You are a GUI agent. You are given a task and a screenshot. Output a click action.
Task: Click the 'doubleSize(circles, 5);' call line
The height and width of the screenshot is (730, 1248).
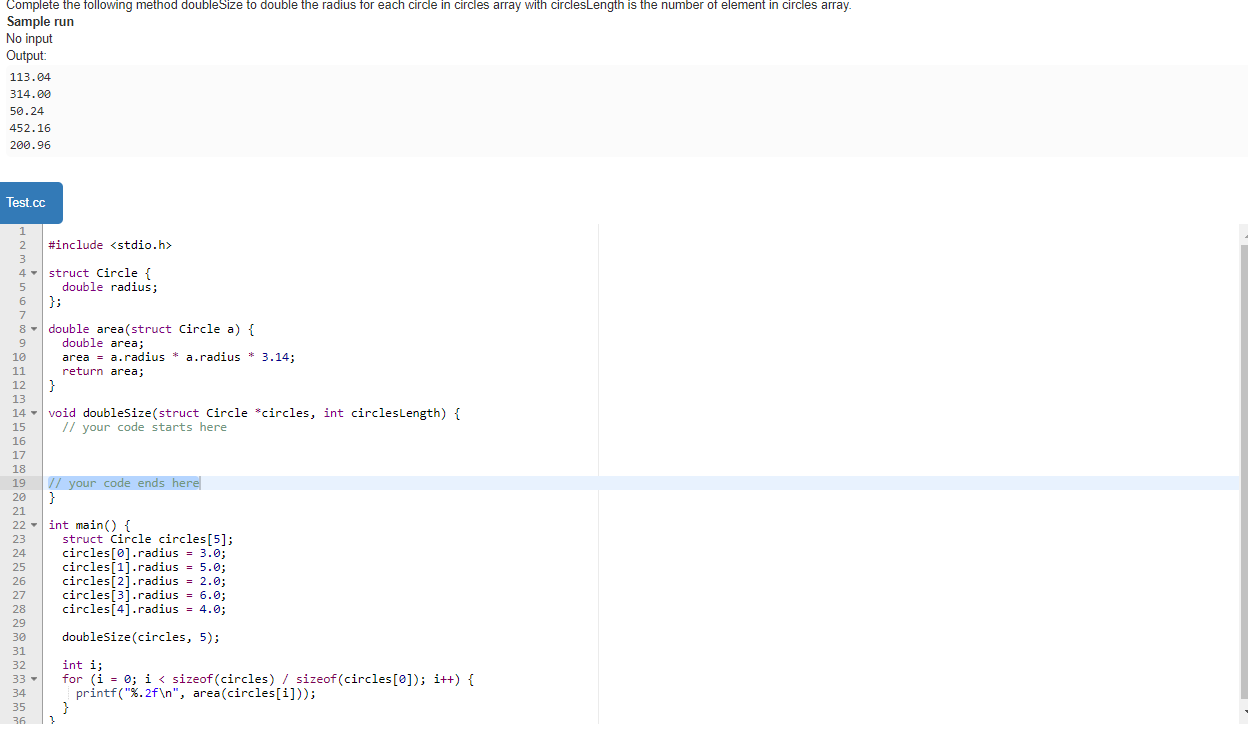(141, 637)
